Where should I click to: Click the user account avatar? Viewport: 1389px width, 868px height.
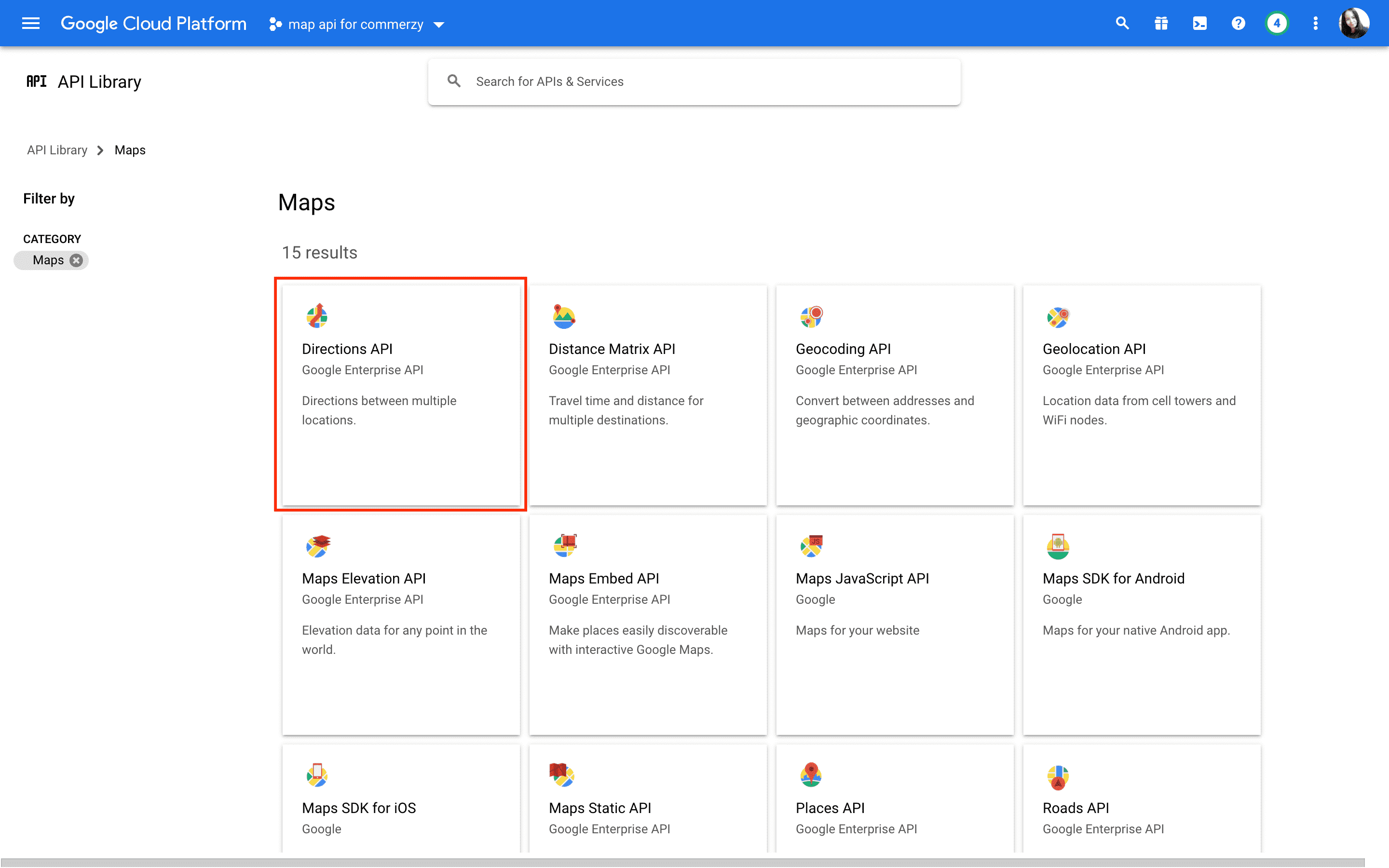click(1354, 24)
